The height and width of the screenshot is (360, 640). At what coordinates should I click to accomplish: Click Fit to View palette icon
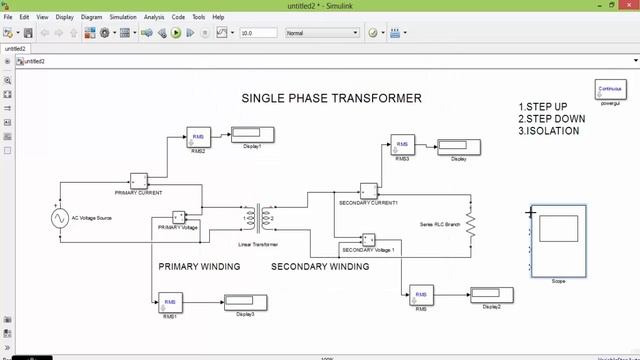(x=7, y=94)
